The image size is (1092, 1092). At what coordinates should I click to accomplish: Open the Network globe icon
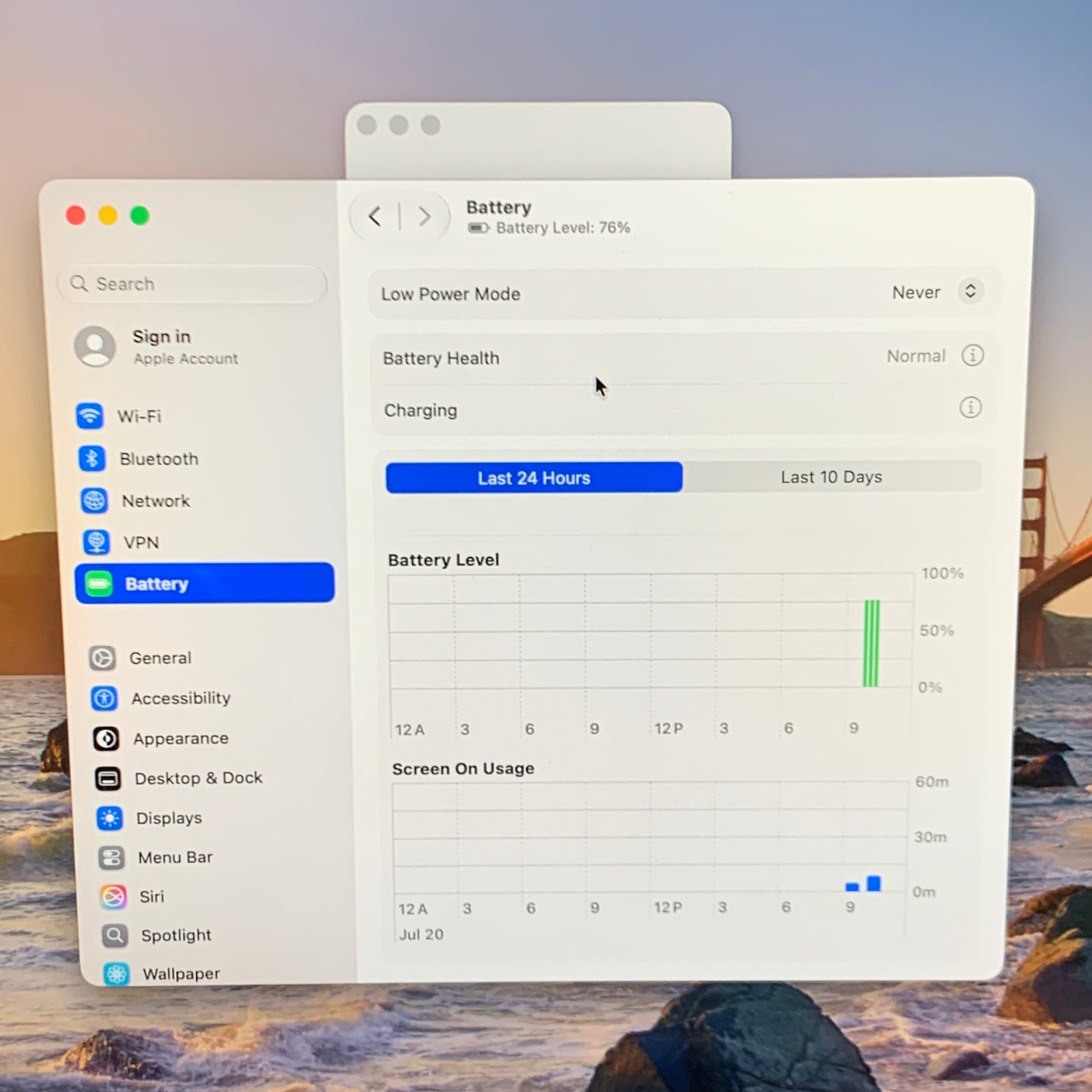pos(94,500)
